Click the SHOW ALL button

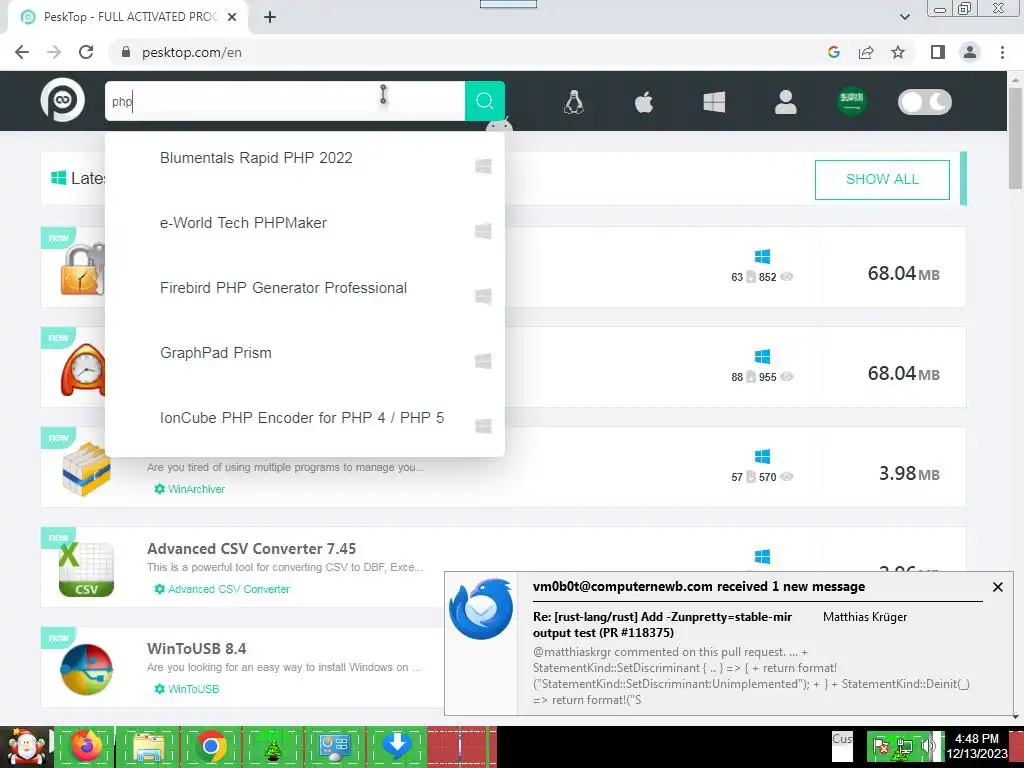[x=882, y=180]
